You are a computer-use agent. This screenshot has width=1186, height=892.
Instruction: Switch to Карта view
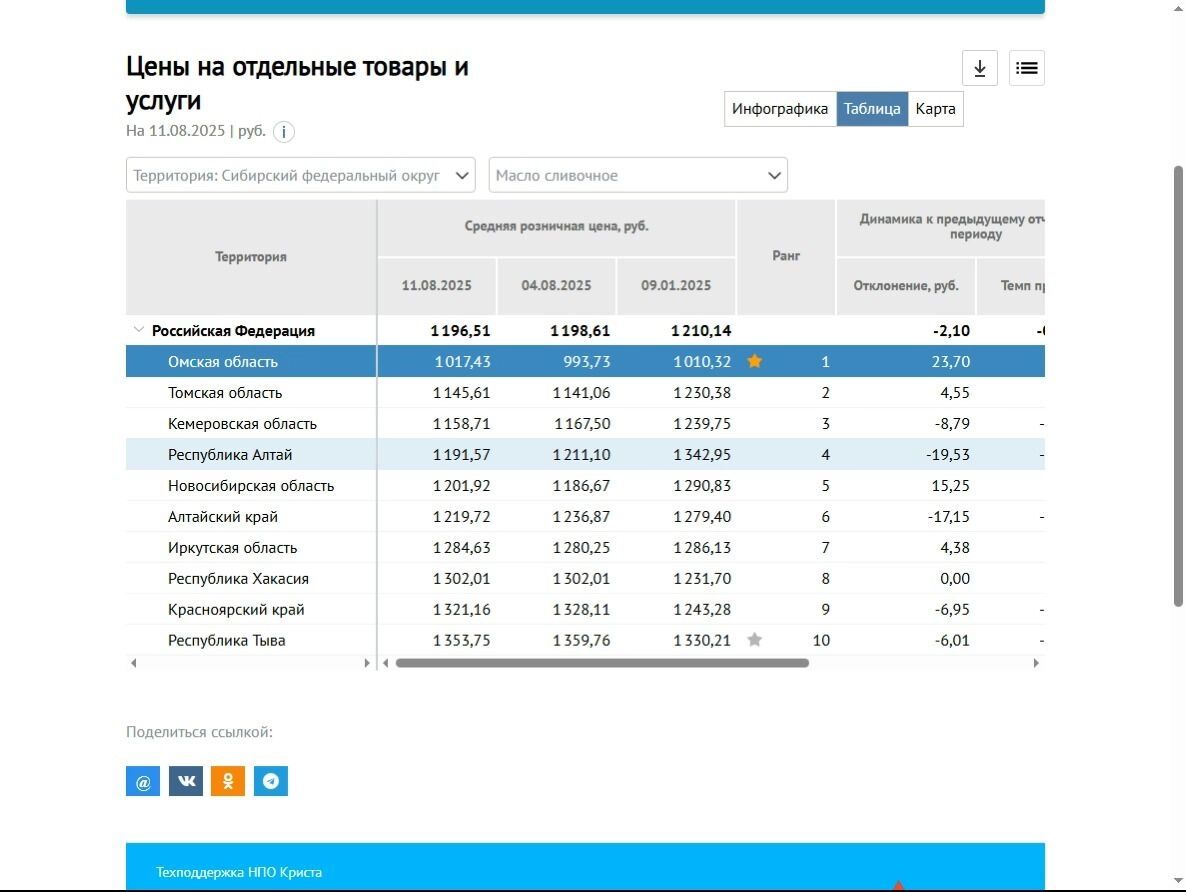pyautogui.click(x=935, y=109)
